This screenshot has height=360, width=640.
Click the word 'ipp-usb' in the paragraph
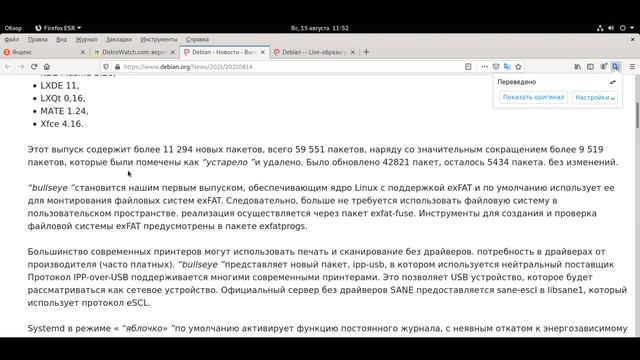tap(369, 264)
